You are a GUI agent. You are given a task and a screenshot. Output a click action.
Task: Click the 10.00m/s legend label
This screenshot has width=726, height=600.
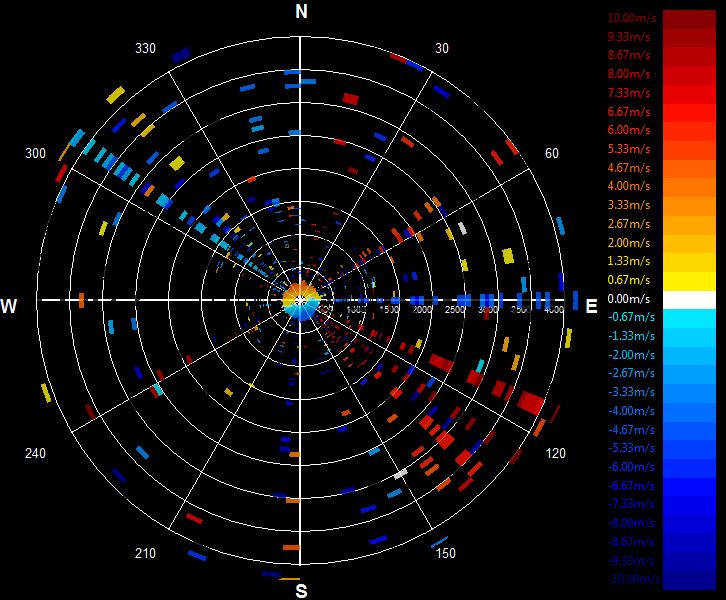[632, 18]
